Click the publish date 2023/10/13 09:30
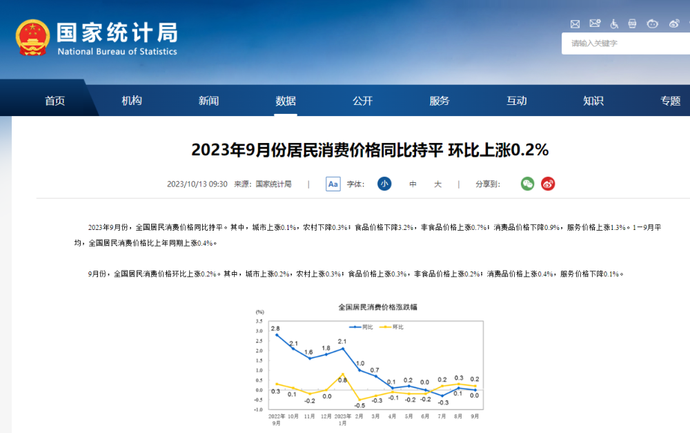Image resolution: width=690 pixels, height=433 pixels. pos(197,184)
